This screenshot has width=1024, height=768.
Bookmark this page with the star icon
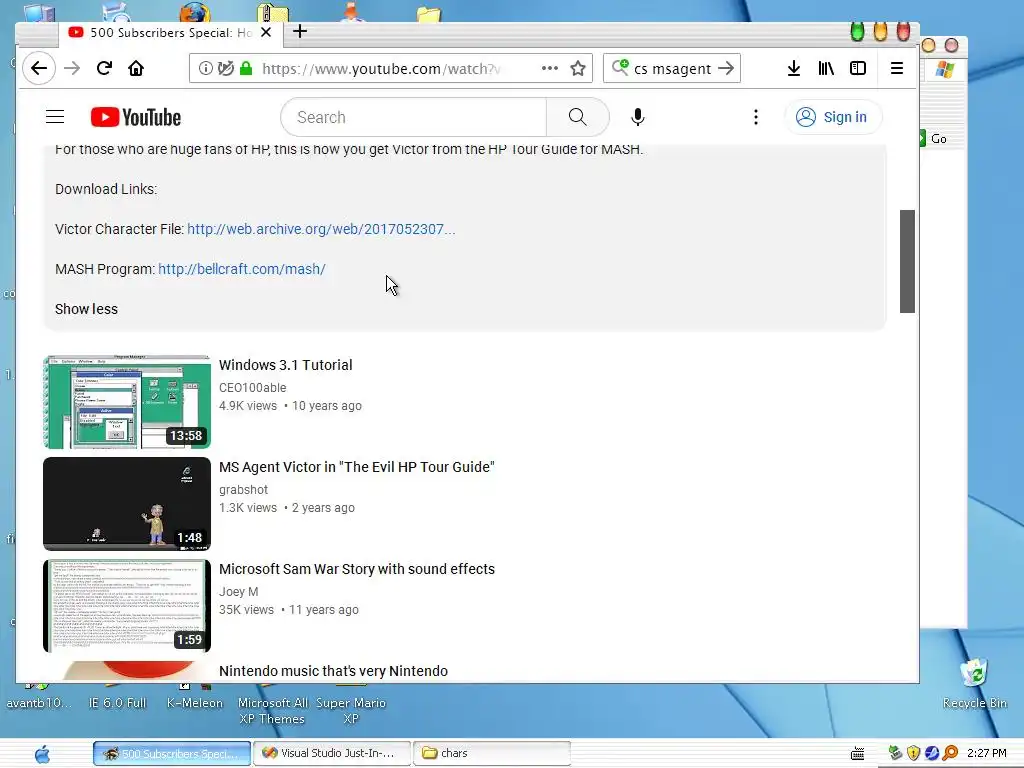pos(578,69)
